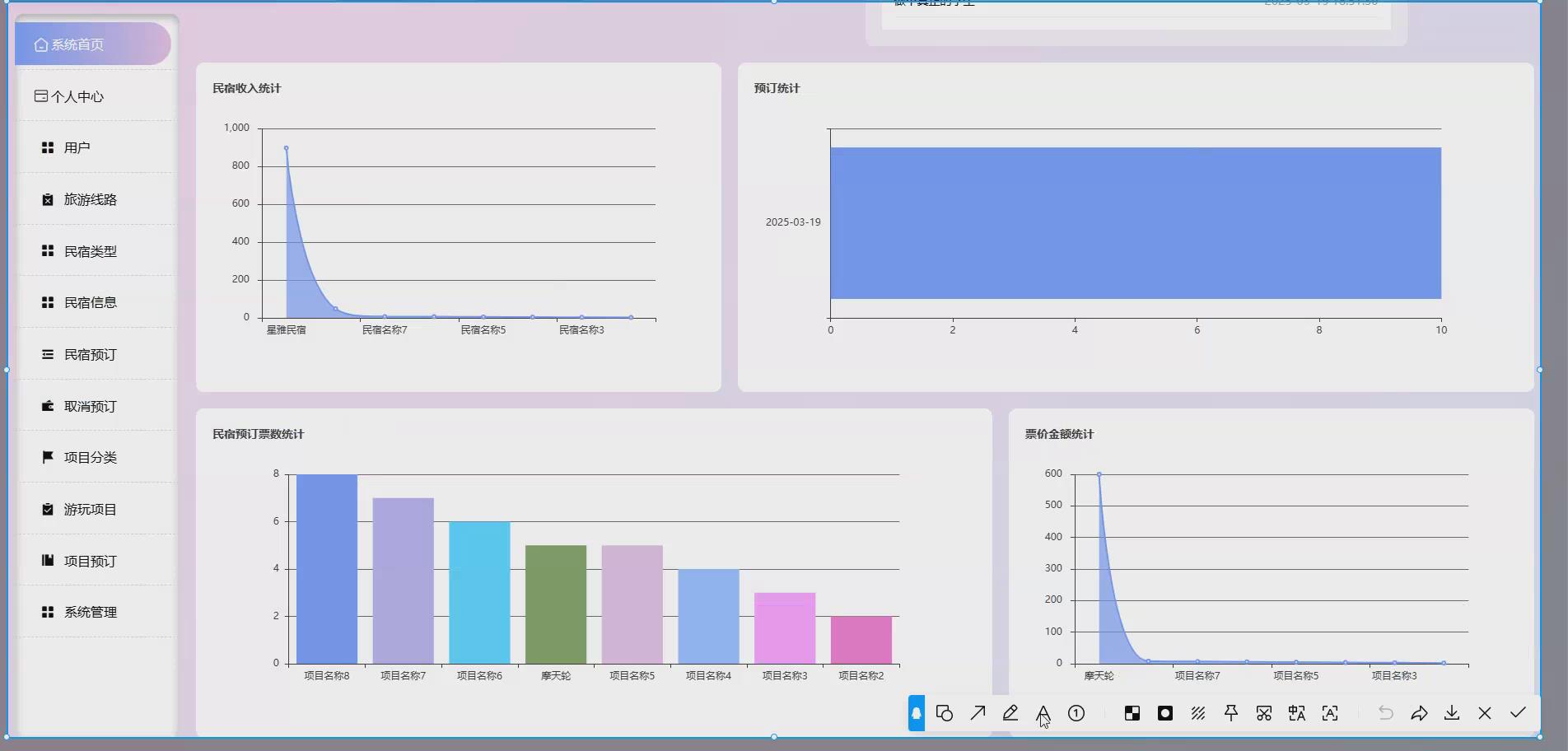Image resolution: width=1568 pixels, height=751 pixels.
Task: Open 取消预订 menu item
Action: [x=96, y=406]
